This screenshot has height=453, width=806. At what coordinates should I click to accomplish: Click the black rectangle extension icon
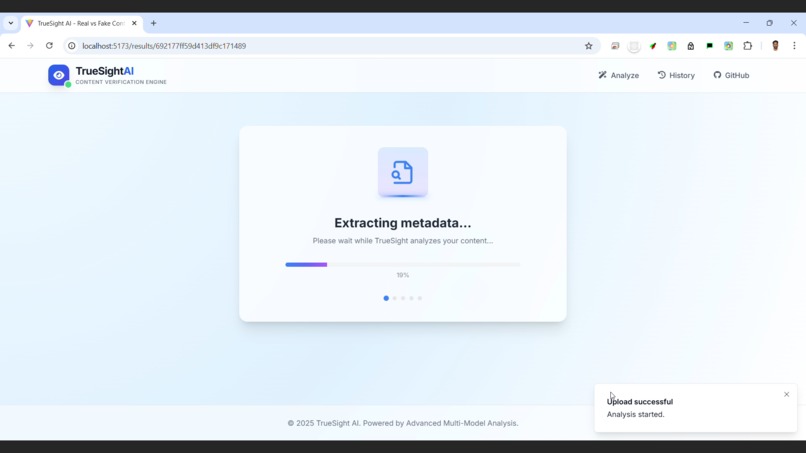click(x=709, y=46)
